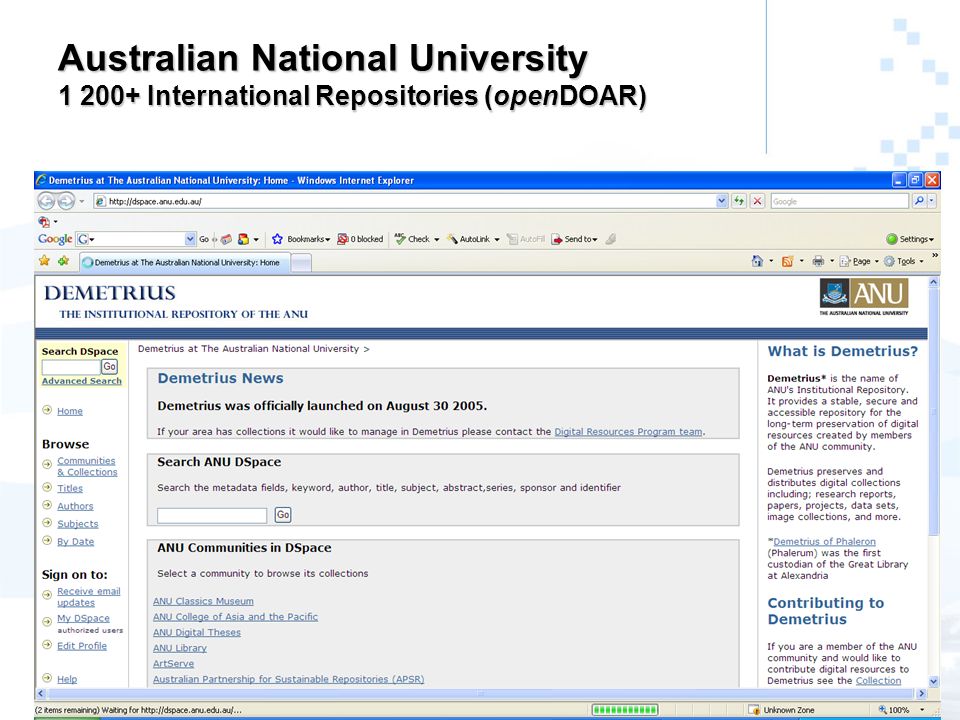Open the Home link in sidebar
This screenshot has height=720, width=960.
[70, 411]
